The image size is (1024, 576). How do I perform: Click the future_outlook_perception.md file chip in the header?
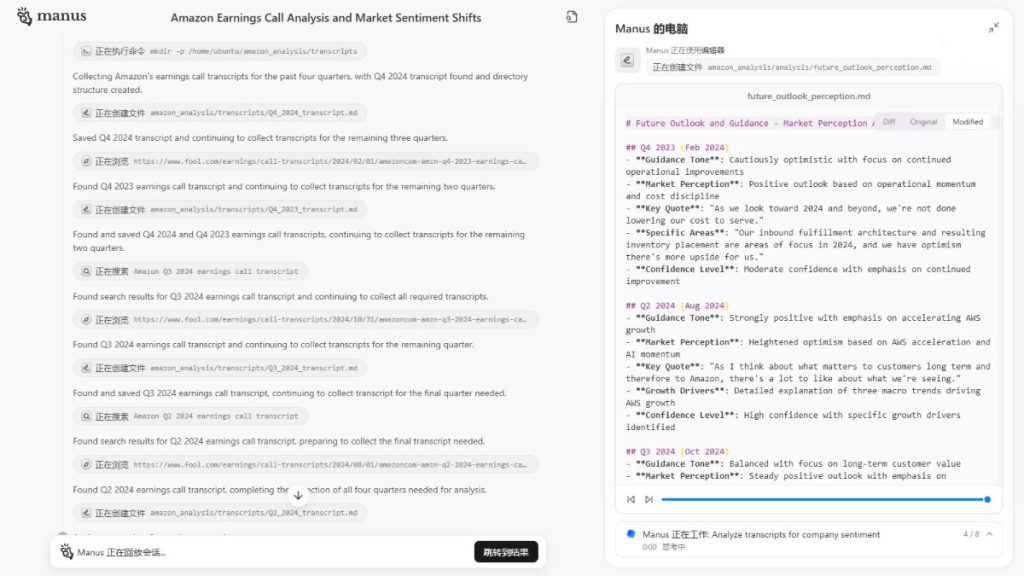pyautogui.click(x=793, y=67)
